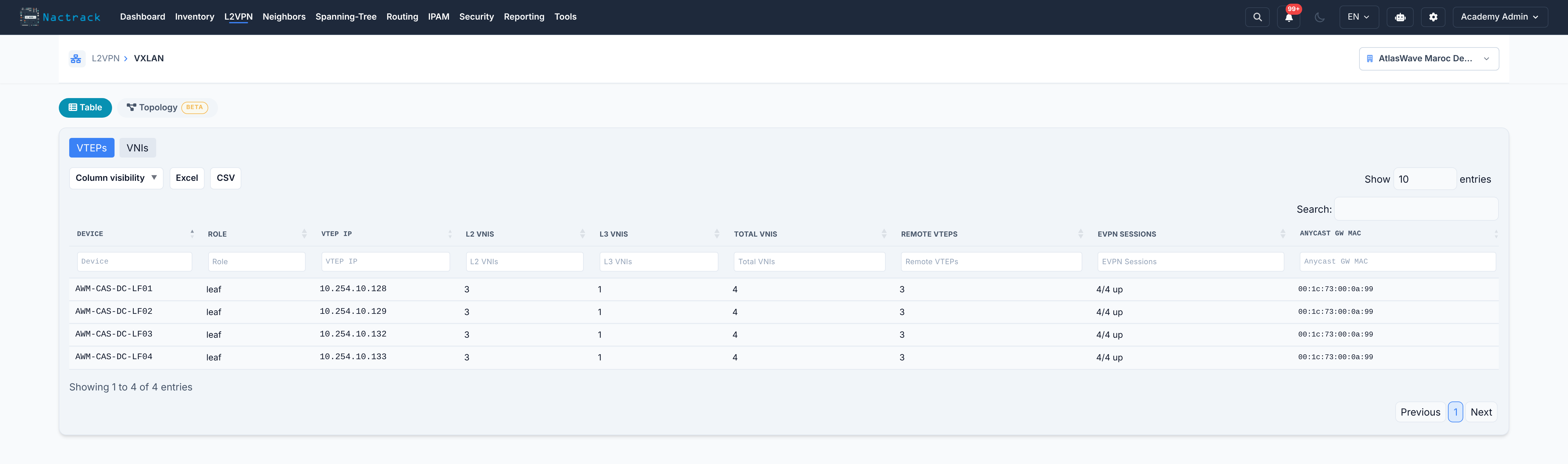Switch to the Table view

pyautogui.click(x=85, y=108)
